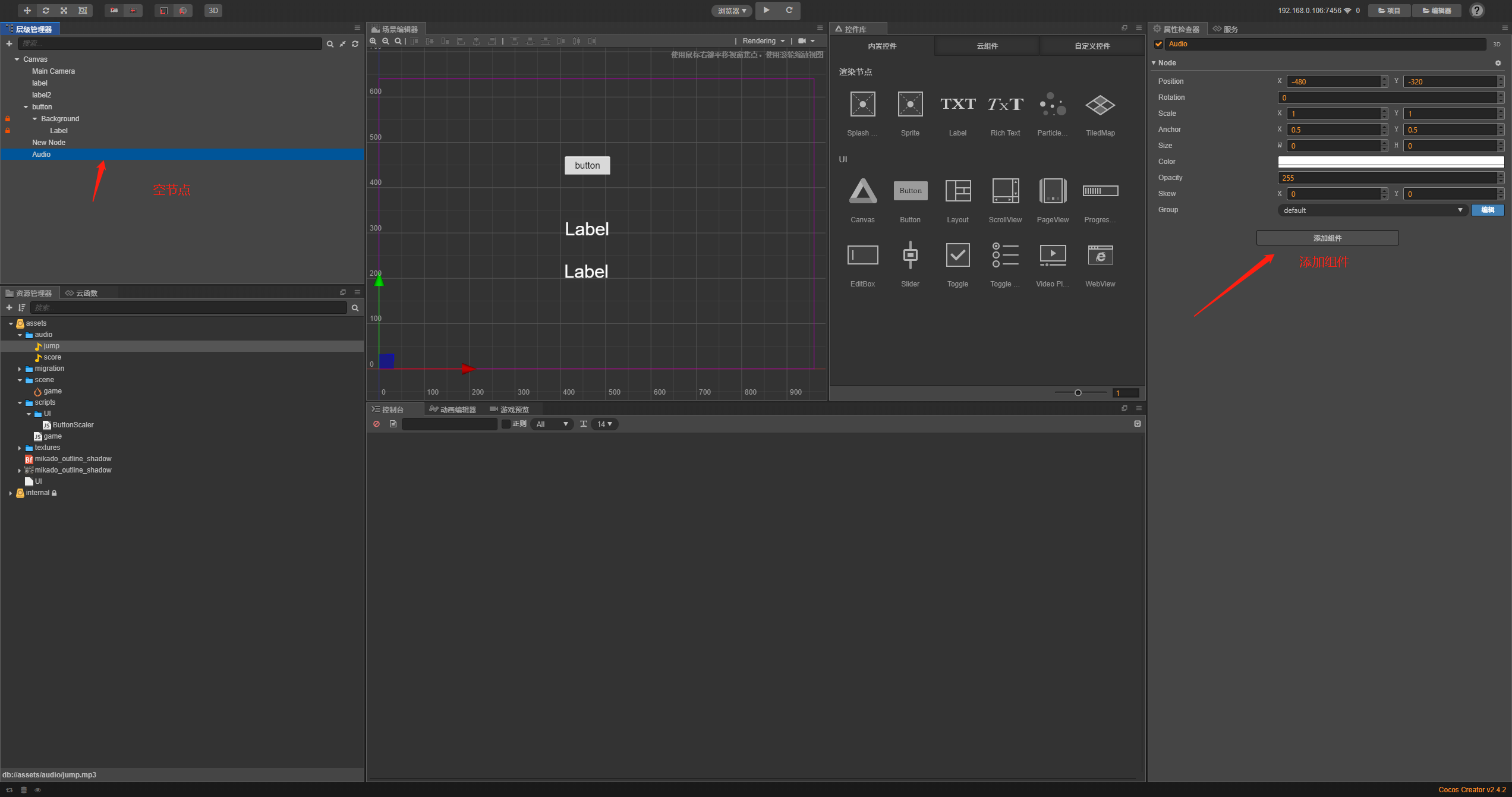The width and height of the screenshot is (1512, 797).
Task: Select the Rect transform tool
Action: [83, 10]
